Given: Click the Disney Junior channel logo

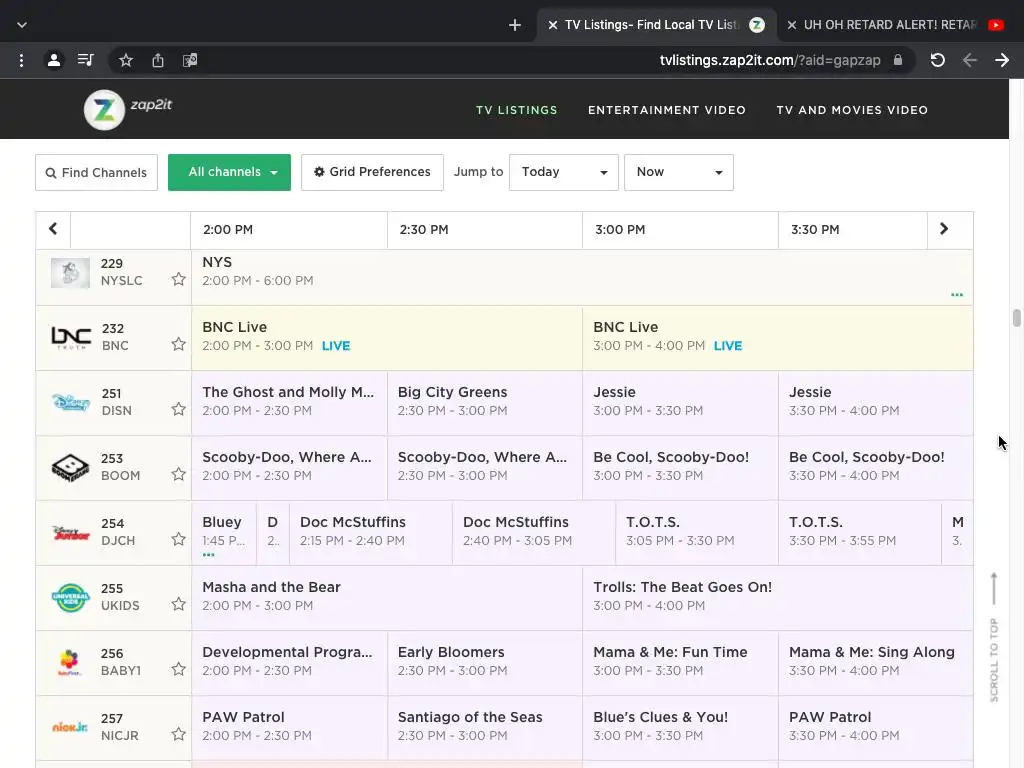Looking at the screenshot, I should click(71, 533).
